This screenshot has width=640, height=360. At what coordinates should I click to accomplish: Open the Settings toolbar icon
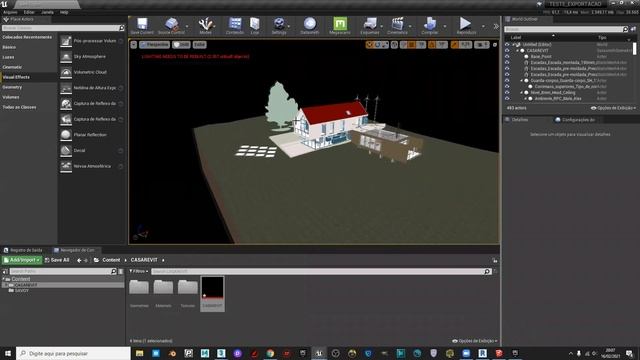point(279,25)
